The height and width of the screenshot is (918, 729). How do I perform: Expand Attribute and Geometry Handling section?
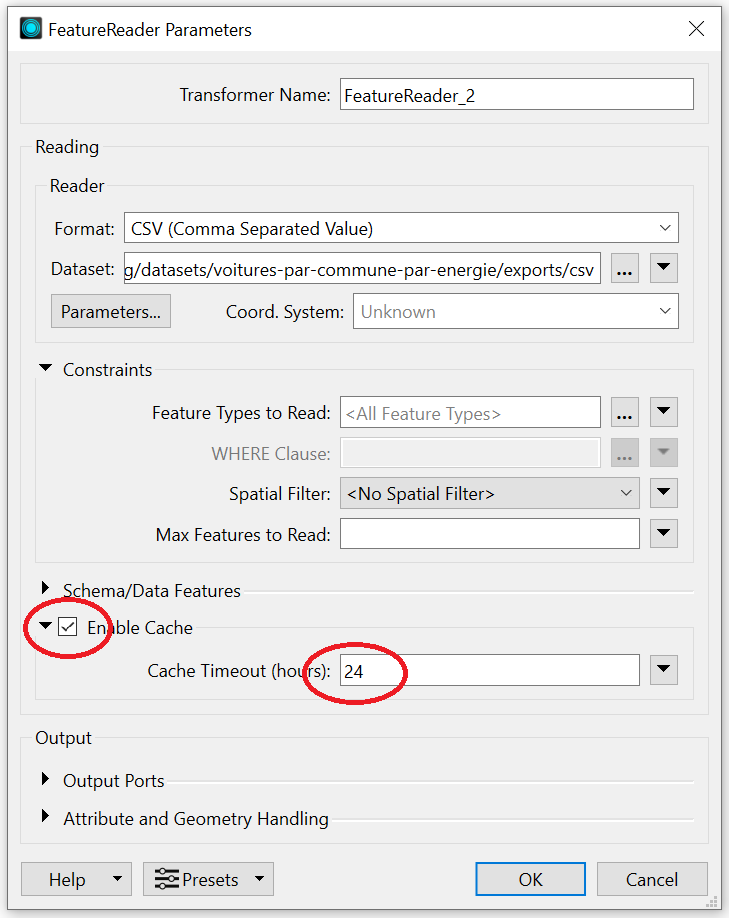click(x=45, y=817)
